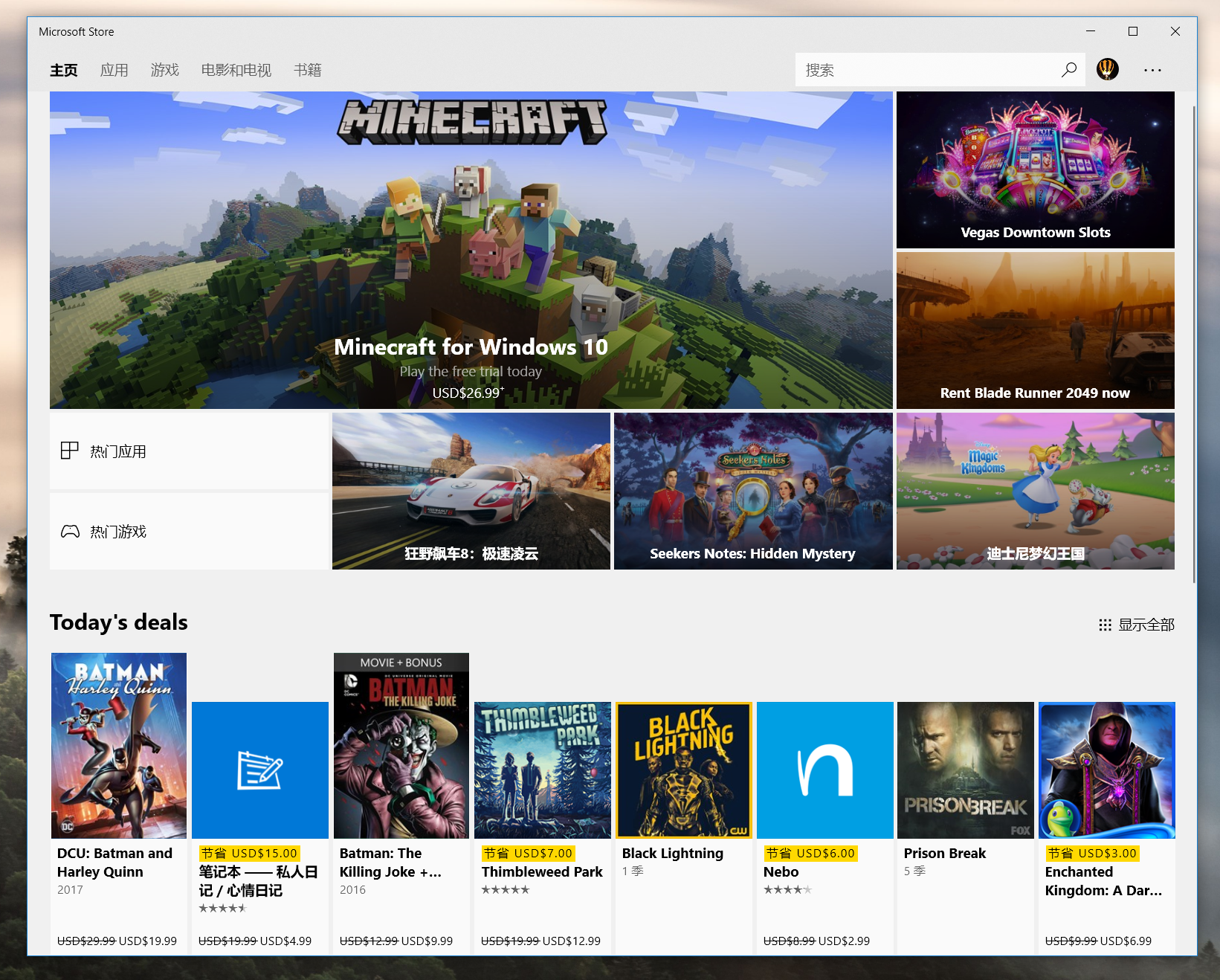Click the Prison Break title text

click(945, 854)
